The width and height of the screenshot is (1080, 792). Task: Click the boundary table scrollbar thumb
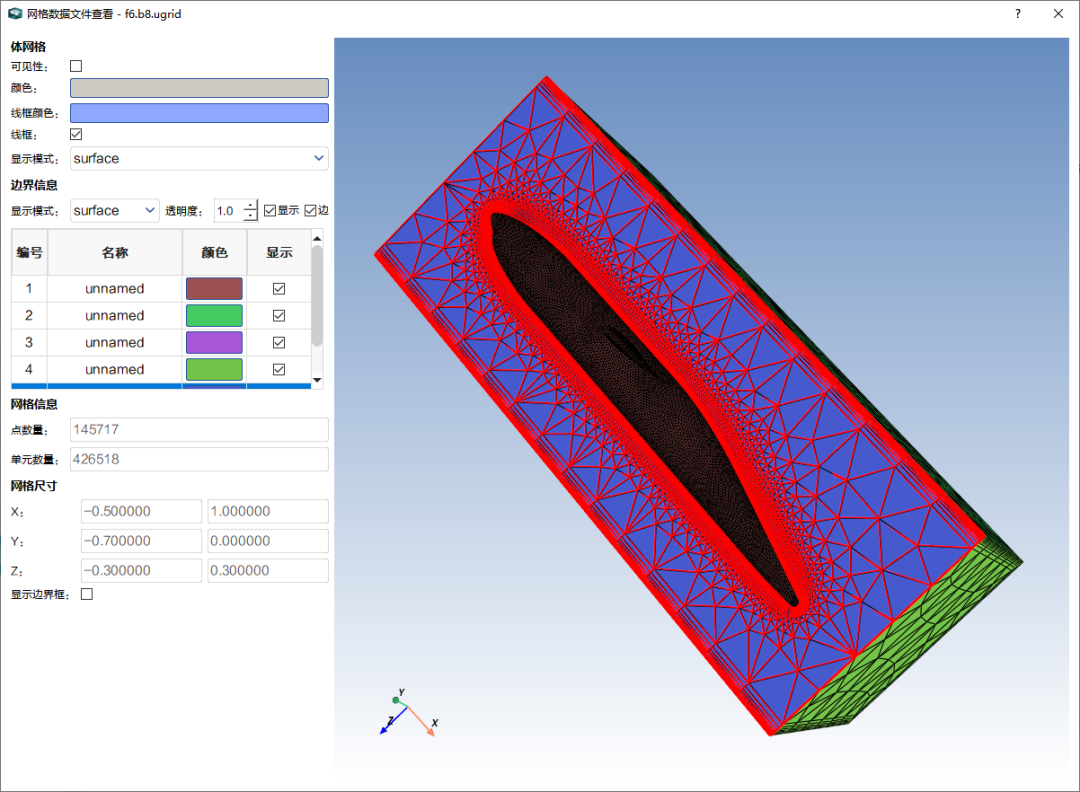317,295
